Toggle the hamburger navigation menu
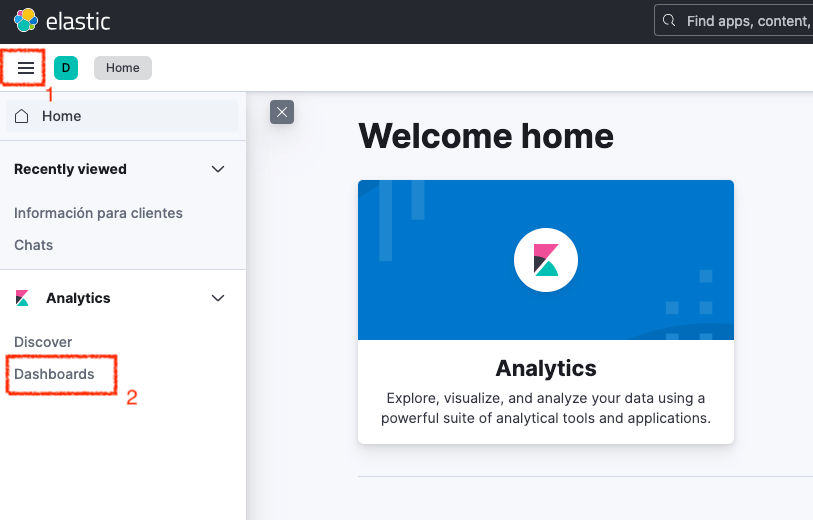813x520 pixels. (x=25, y=68)
